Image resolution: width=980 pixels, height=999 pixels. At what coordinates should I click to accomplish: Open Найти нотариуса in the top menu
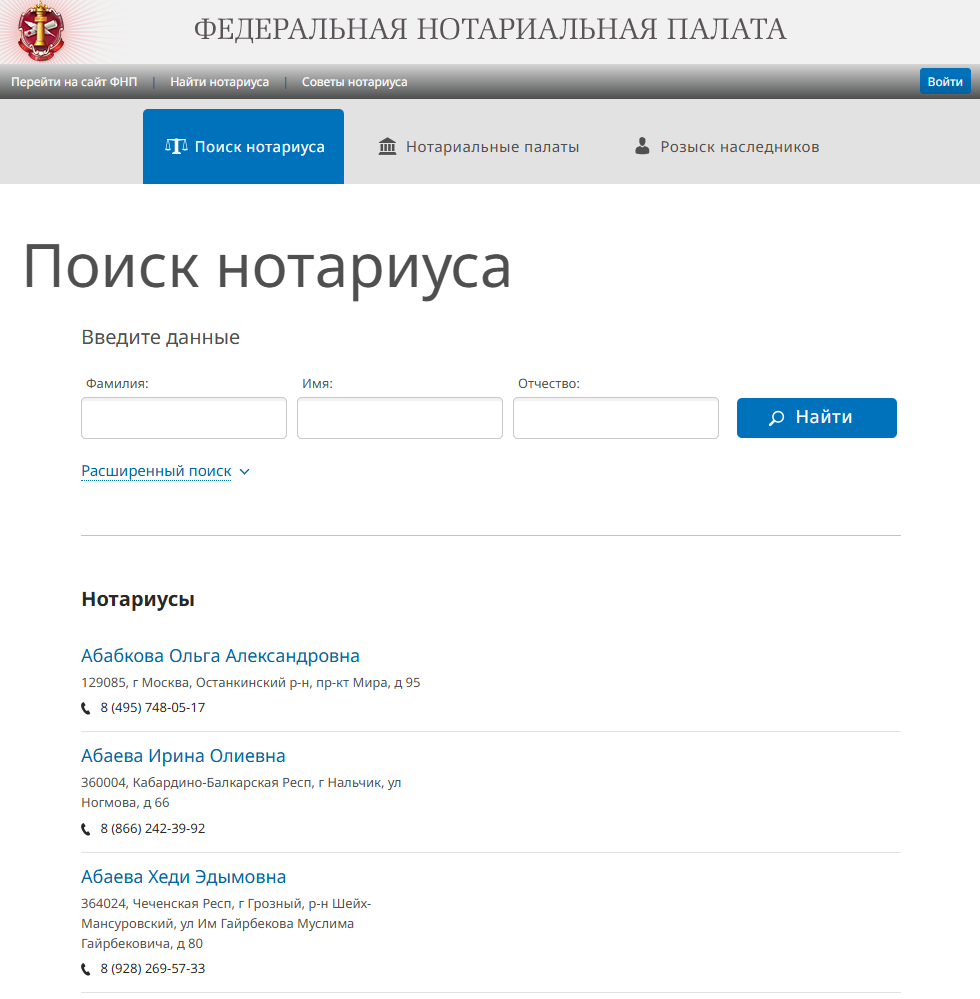click(x=219, y=82)
